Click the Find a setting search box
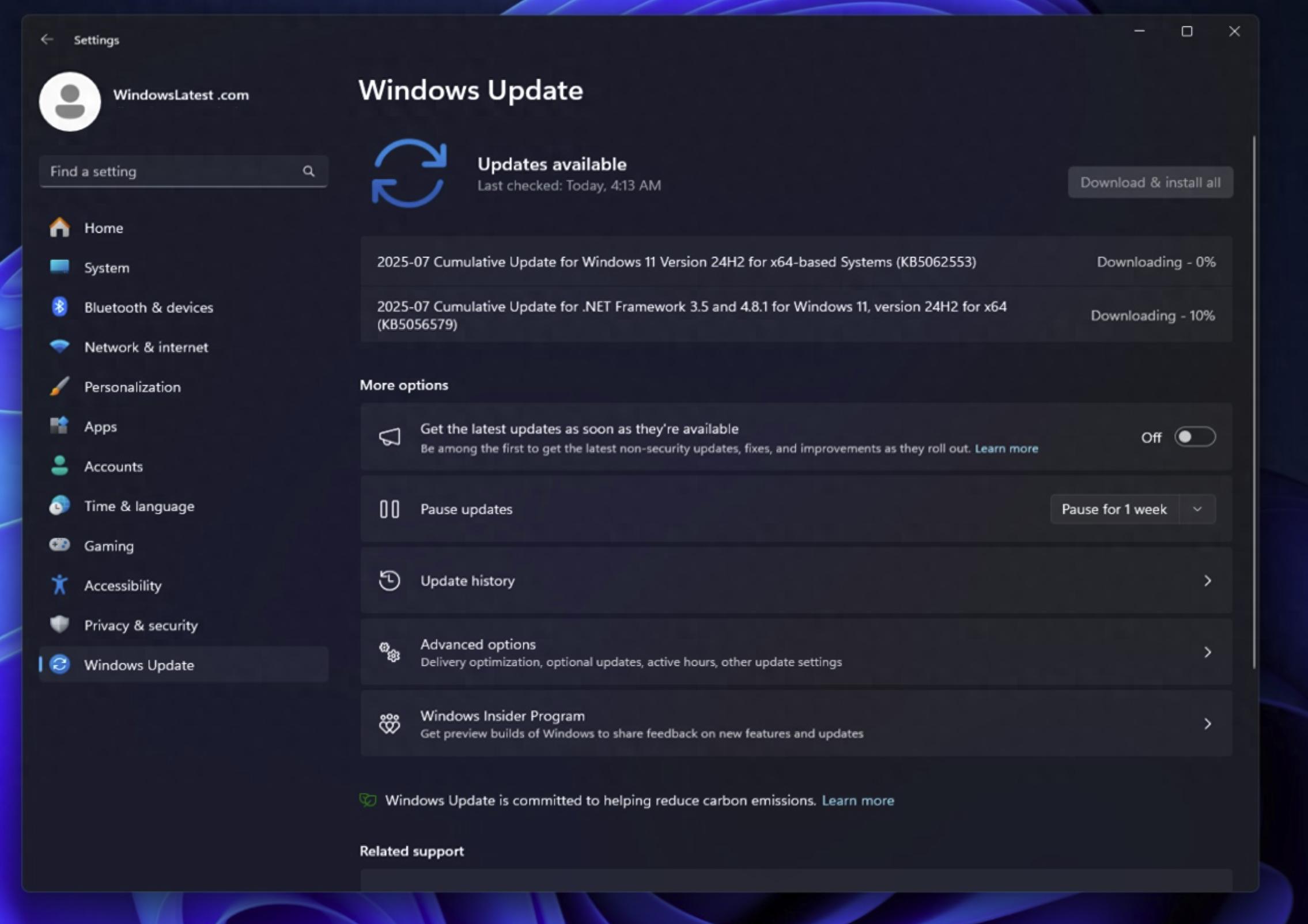Image resolution: width=1308 pixels, height=924 pixels. click(173, 171)
